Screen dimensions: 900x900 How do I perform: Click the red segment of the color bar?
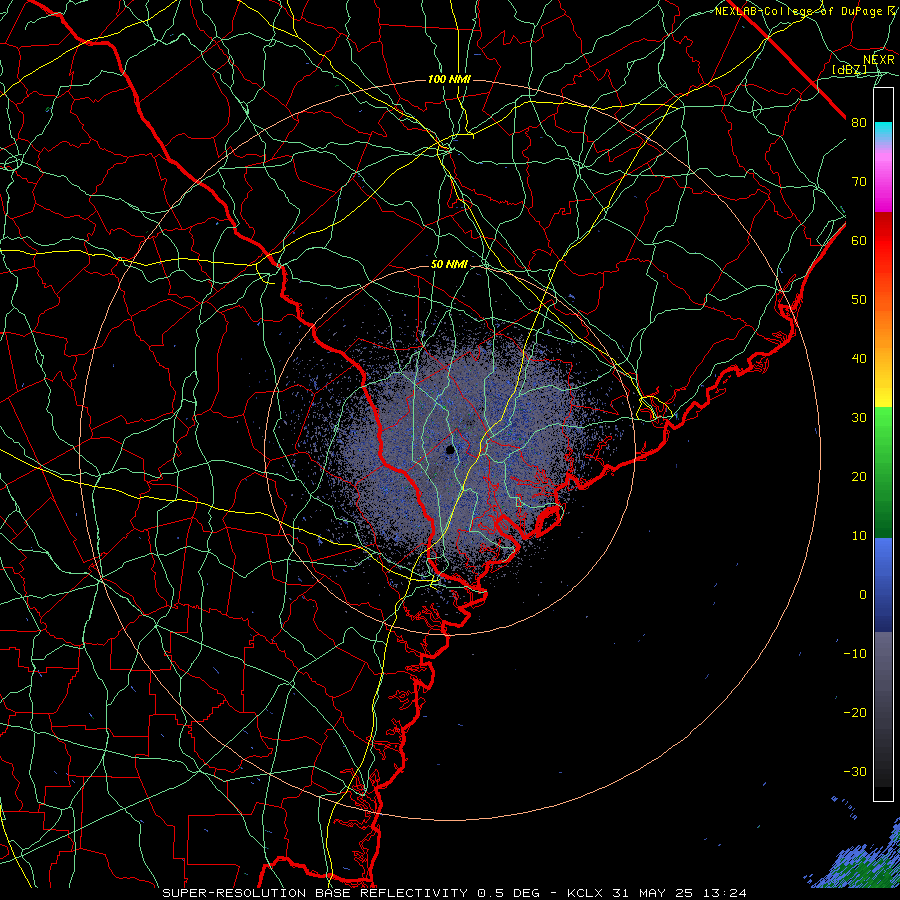[883, 241]
